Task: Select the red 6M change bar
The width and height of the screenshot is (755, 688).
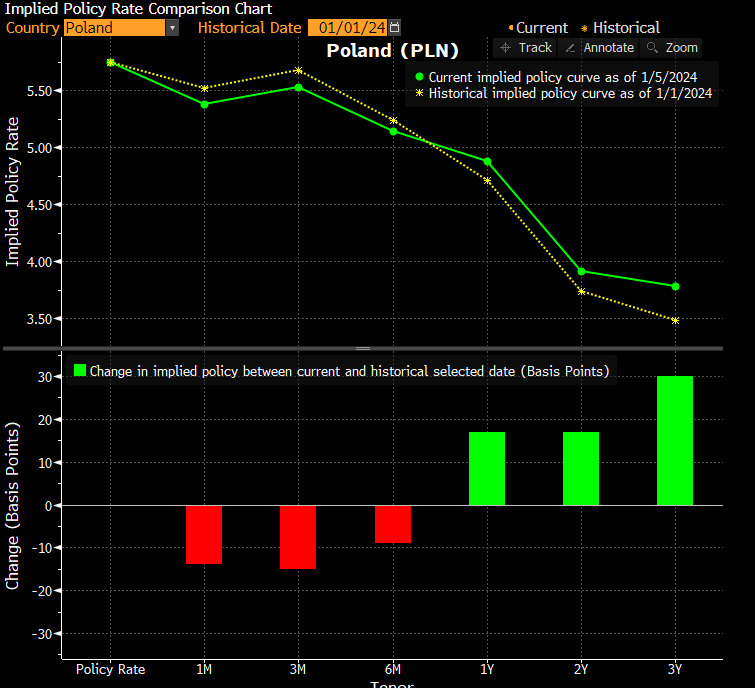Action: 393,524
